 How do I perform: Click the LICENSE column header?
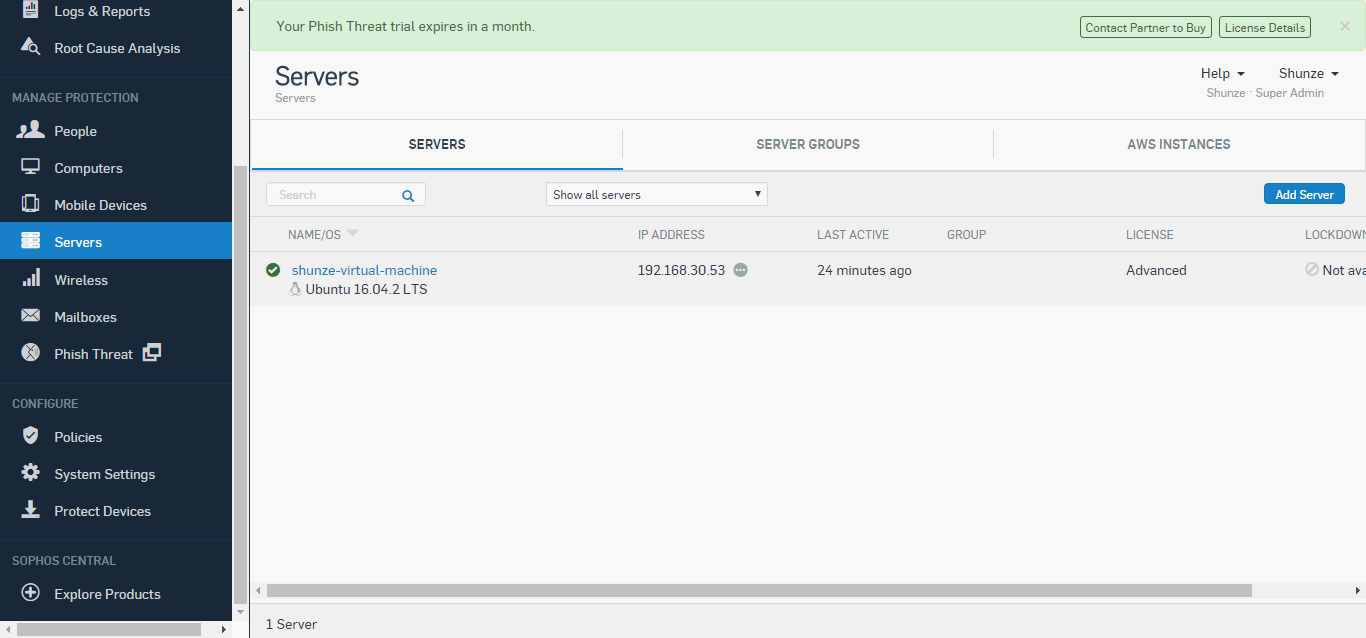(x=1150, y=235)
